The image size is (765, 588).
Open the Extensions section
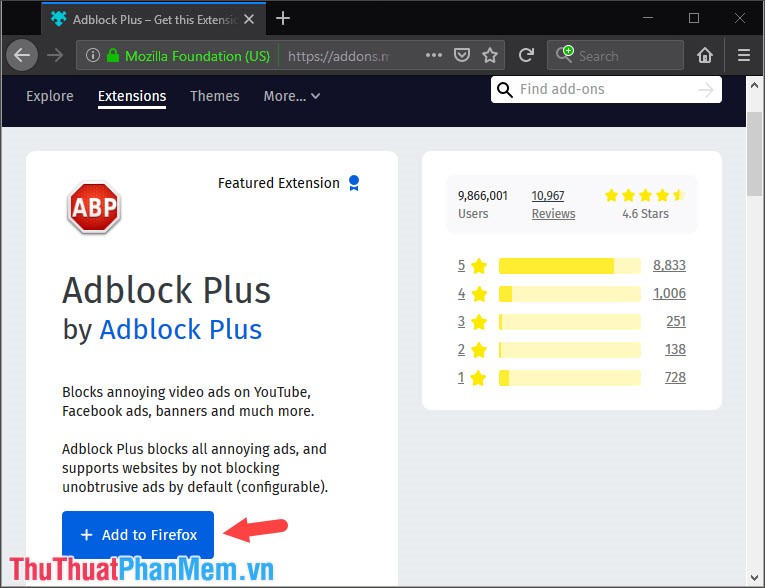tap(132, 96)
